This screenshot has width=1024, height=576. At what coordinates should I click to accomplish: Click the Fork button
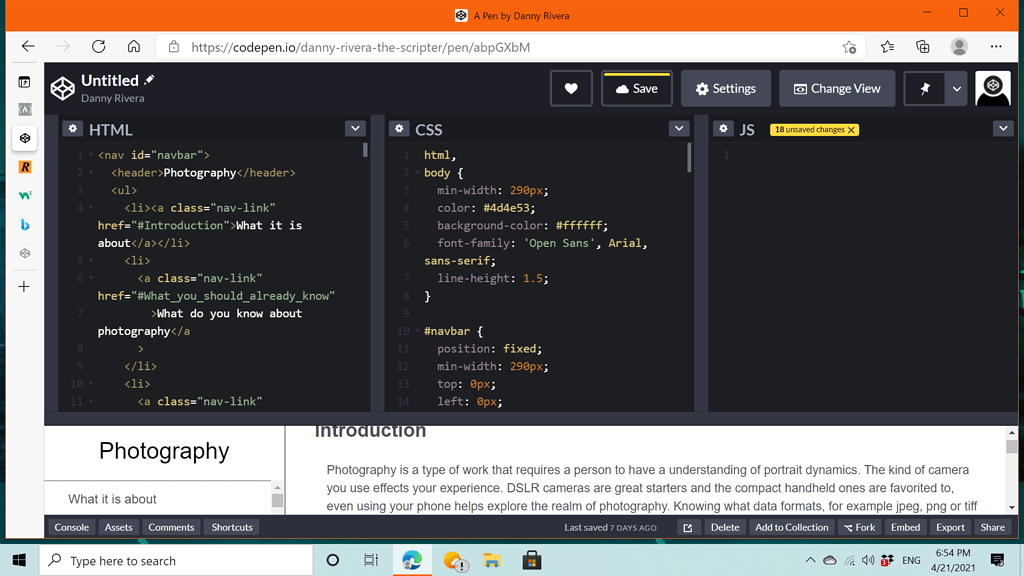860,527
